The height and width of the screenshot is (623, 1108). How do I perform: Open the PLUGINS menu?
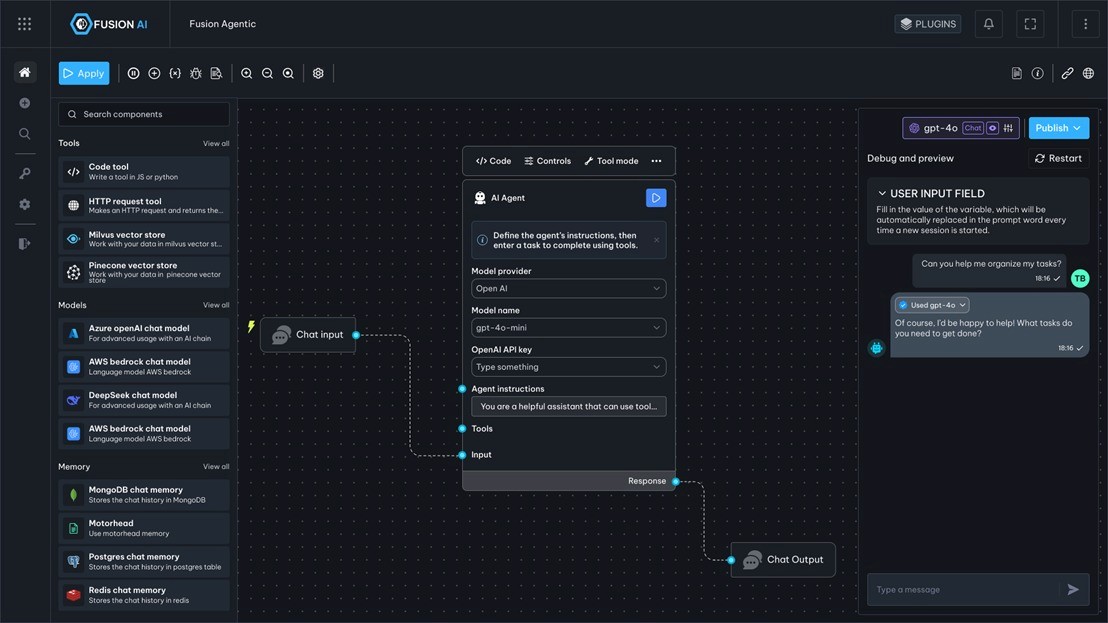click(x=928, y=24)
